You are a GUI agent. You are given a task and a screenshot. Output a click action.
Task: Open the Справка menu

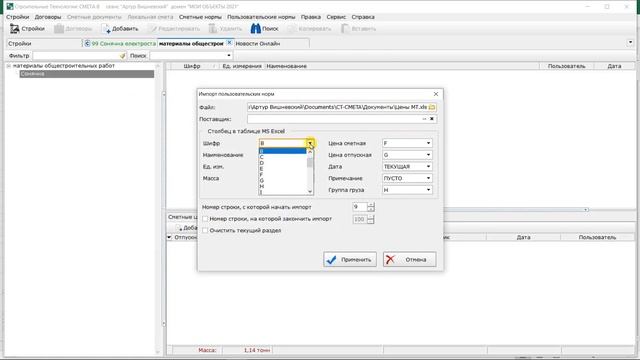pos(363,17)
